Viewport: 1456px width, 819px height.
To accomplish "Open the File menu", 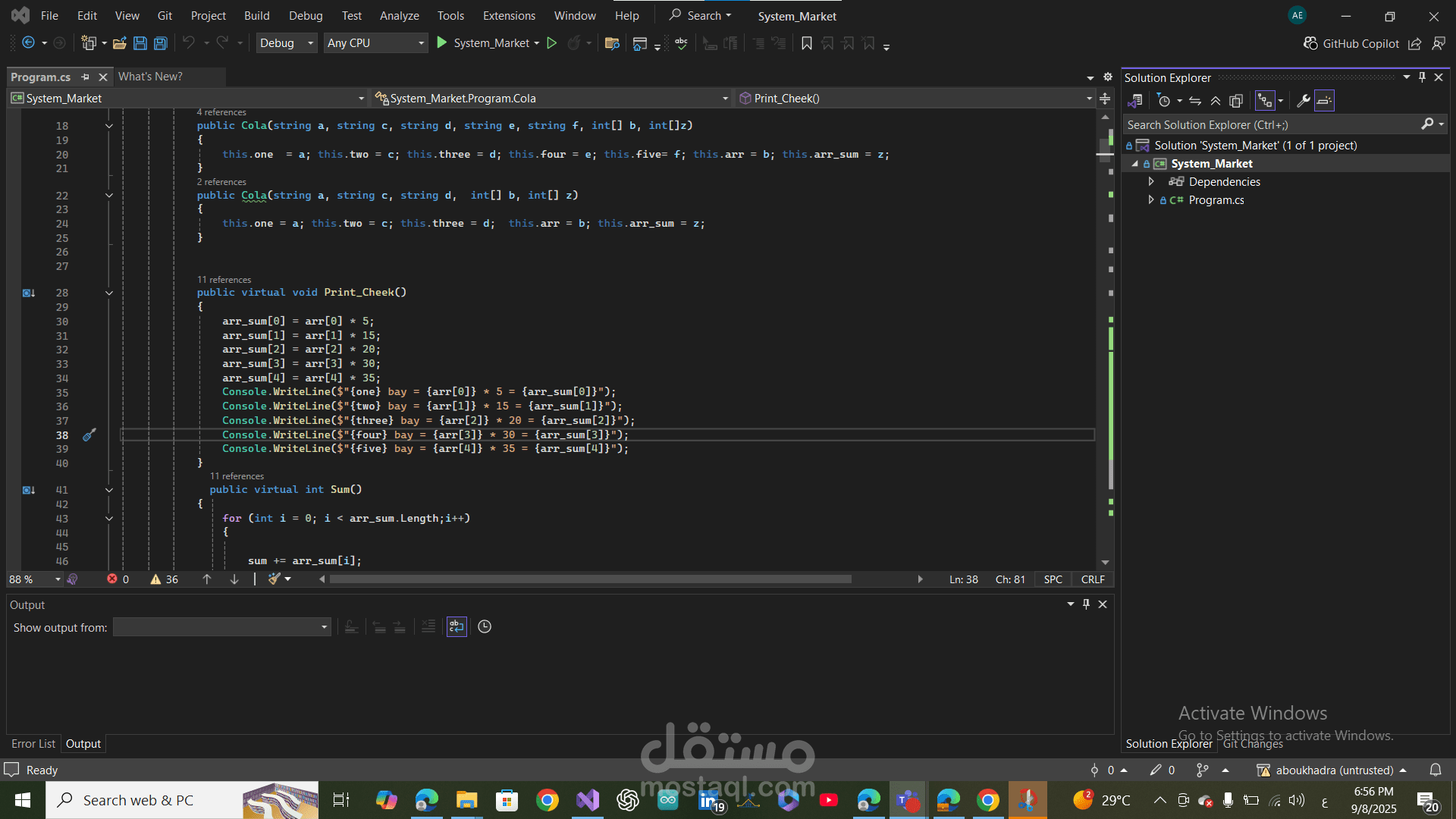I will 49,16.
